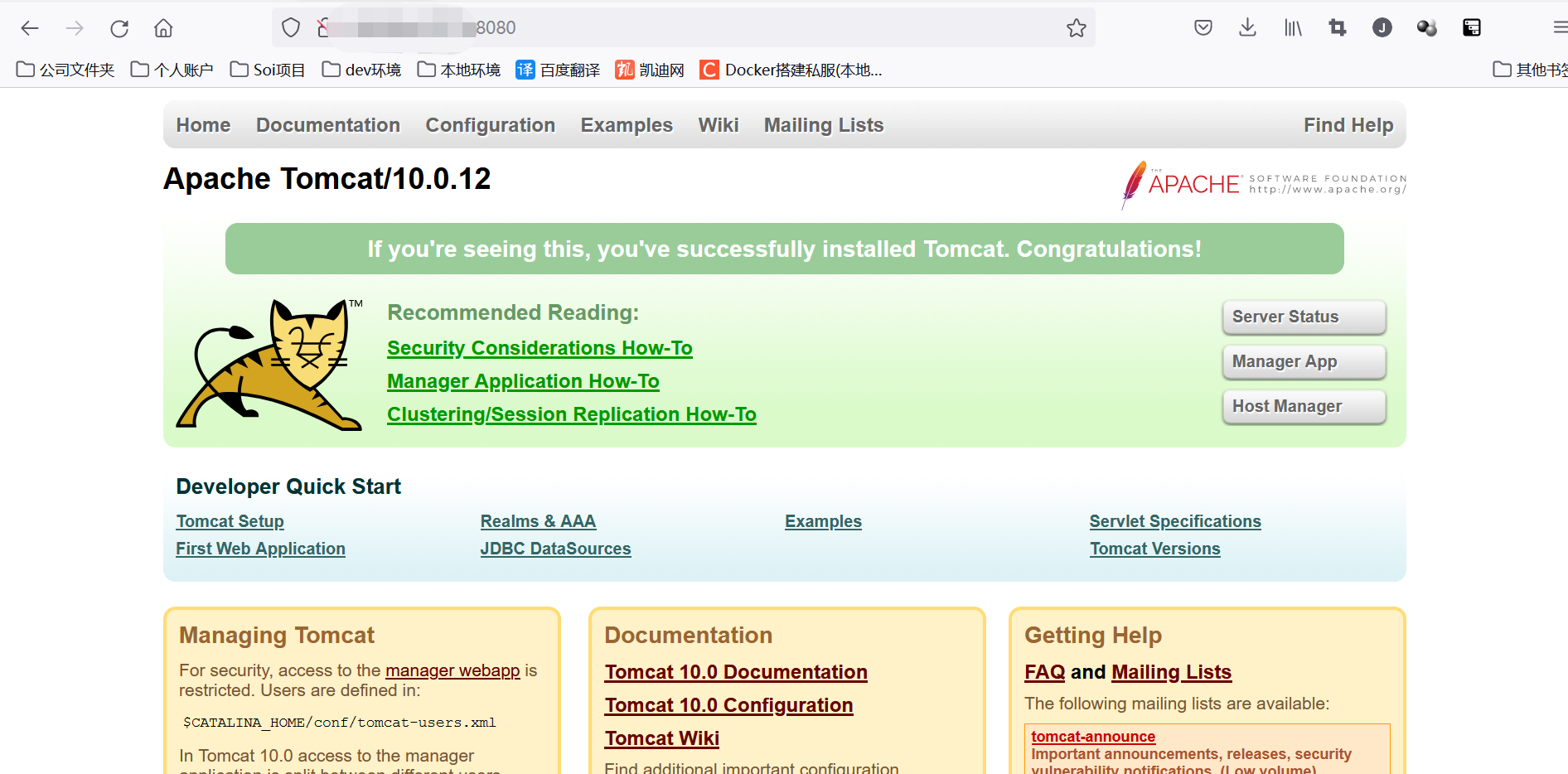Click the Server Status button
The width and height of the screenshot is (1568, 774).
[x=1304, y=317]
